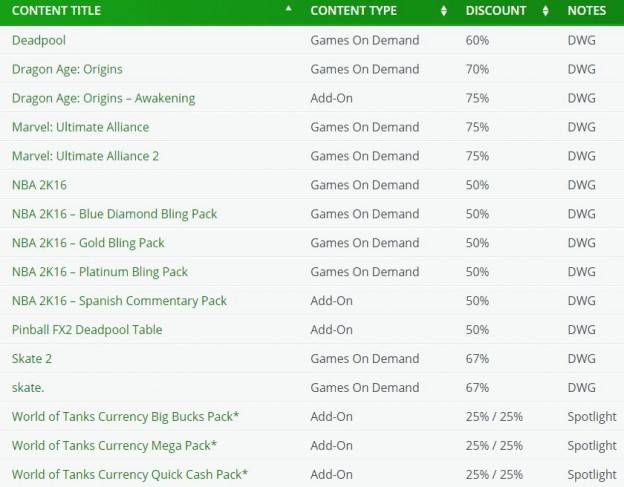The image size is (624, 487).
Task: Click Content Type sort arrows icon
Action: (444, 11)
